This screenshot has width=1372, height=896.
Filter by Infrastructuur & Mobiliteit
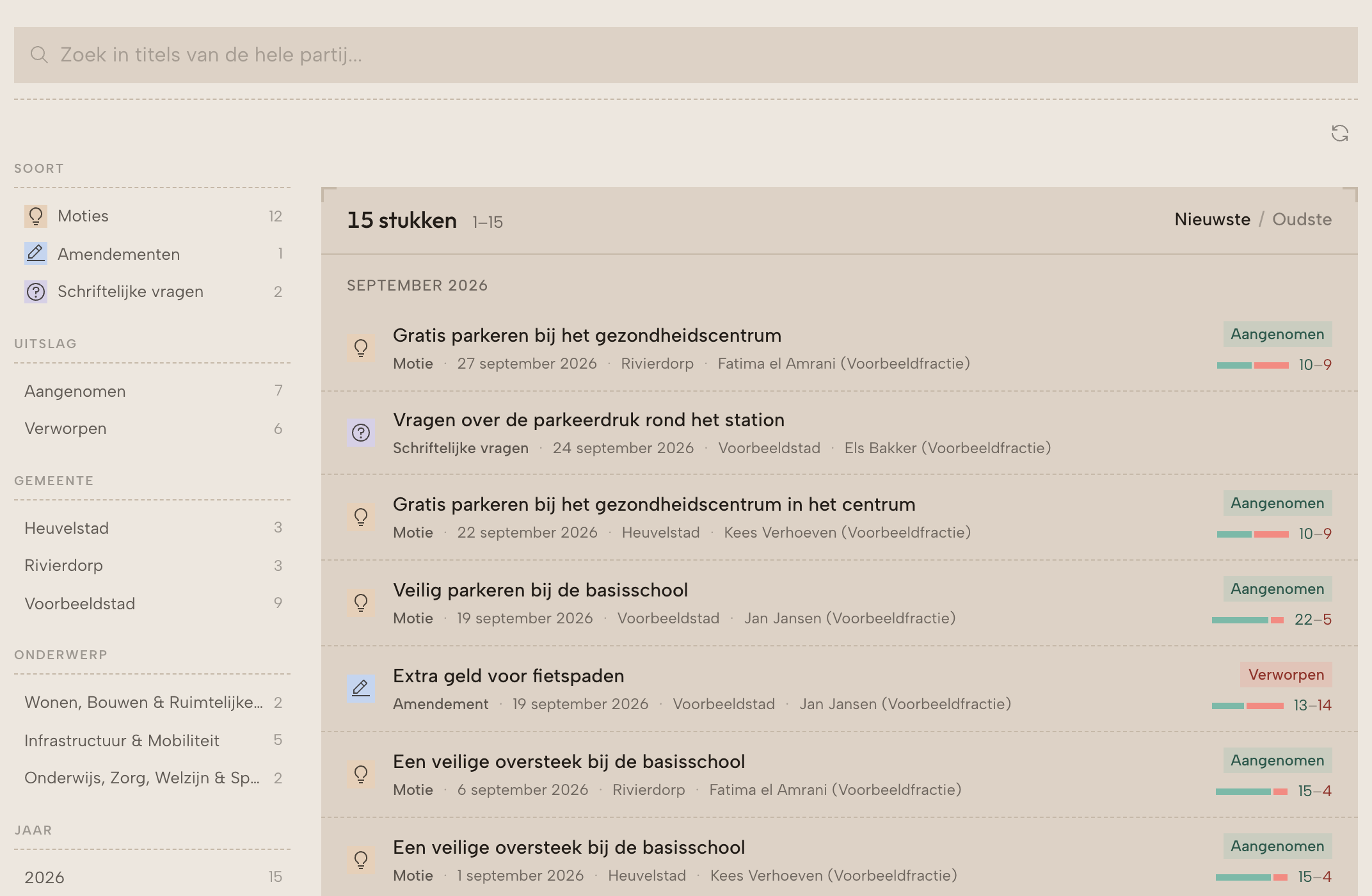152,740
